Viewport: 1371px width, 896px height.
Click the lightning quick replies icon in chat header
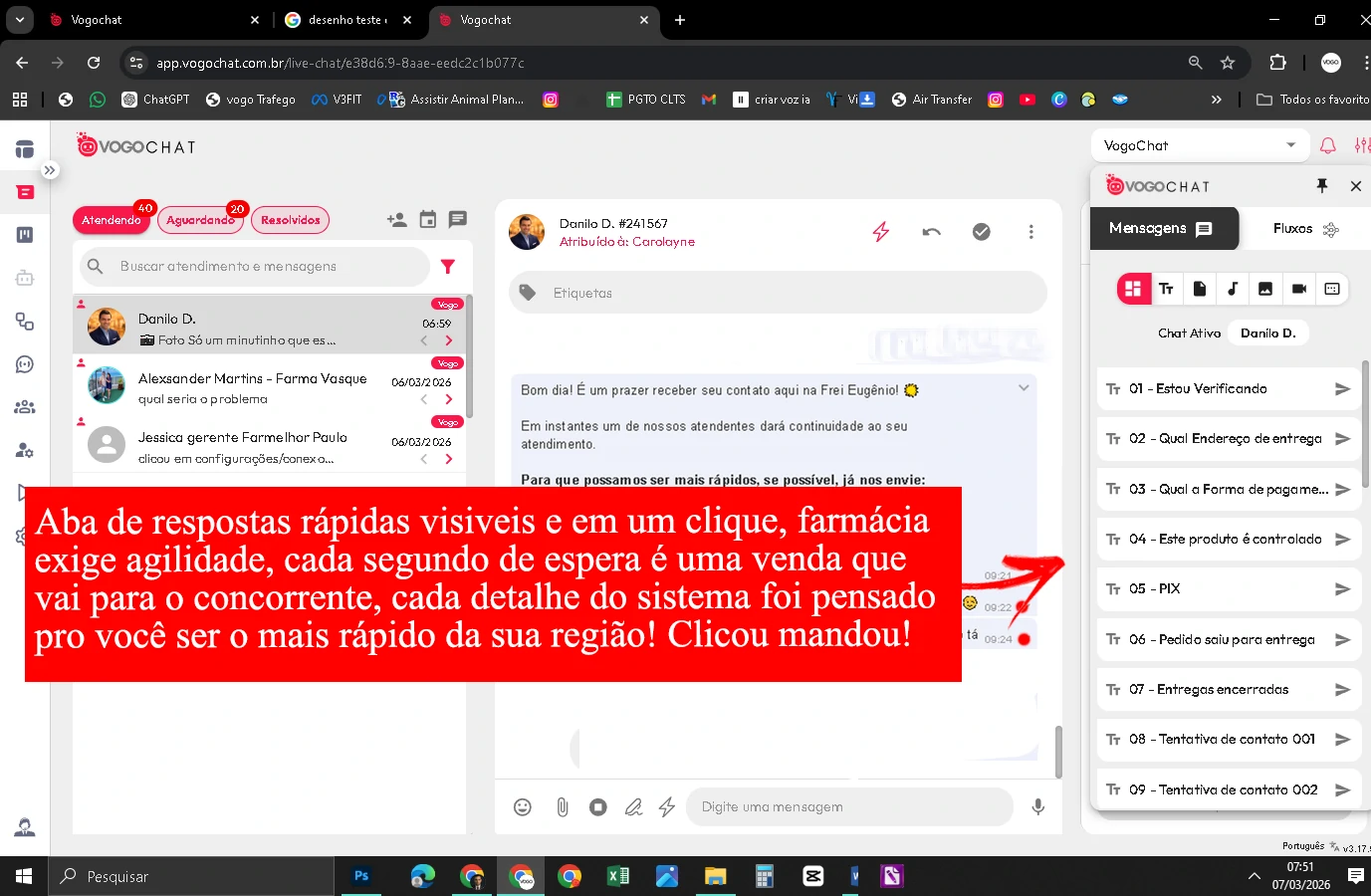click(x=881, y=232)
